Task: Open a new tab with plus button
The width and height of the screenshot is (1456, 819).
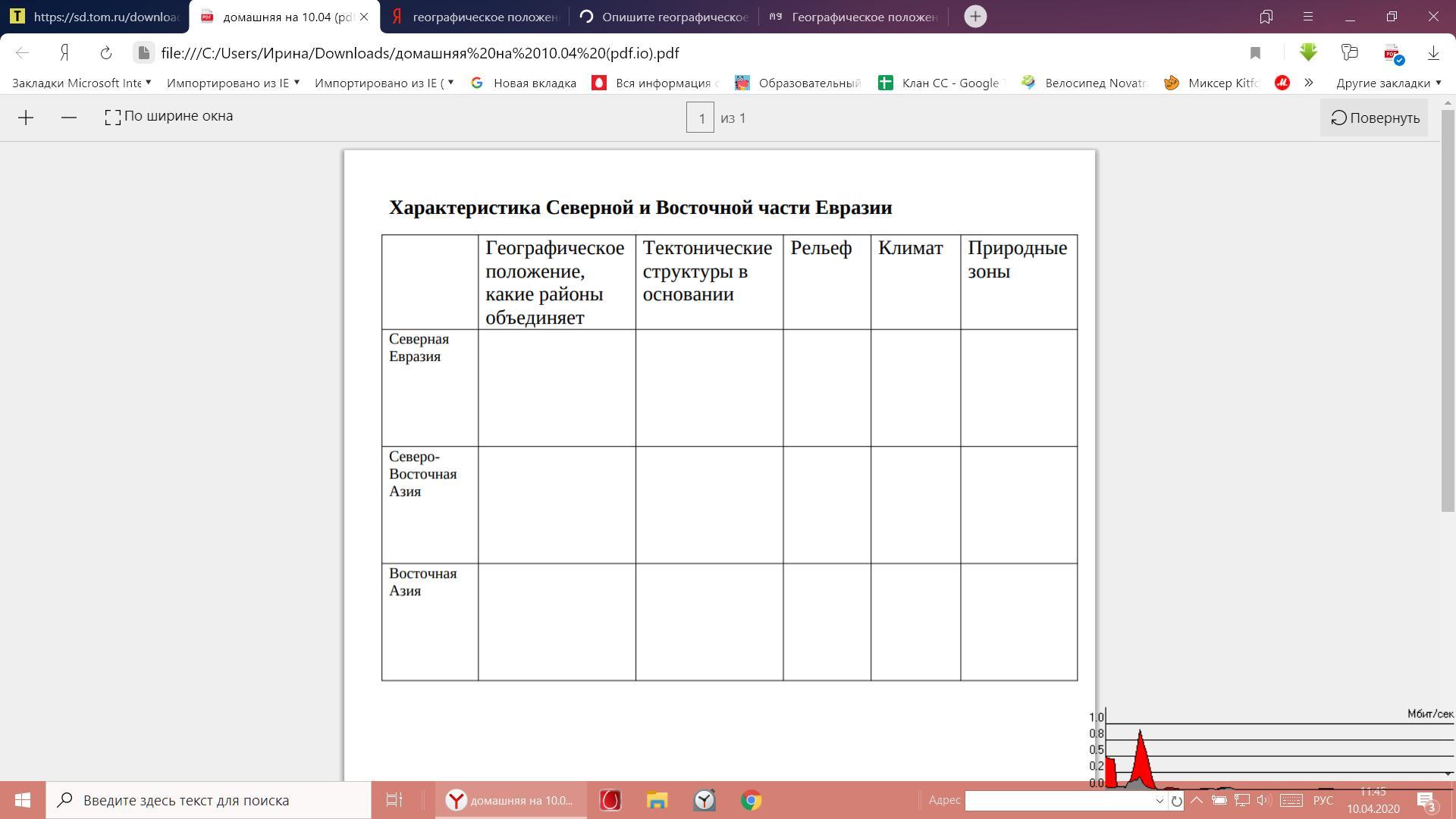Action: [x=975, y=16]
